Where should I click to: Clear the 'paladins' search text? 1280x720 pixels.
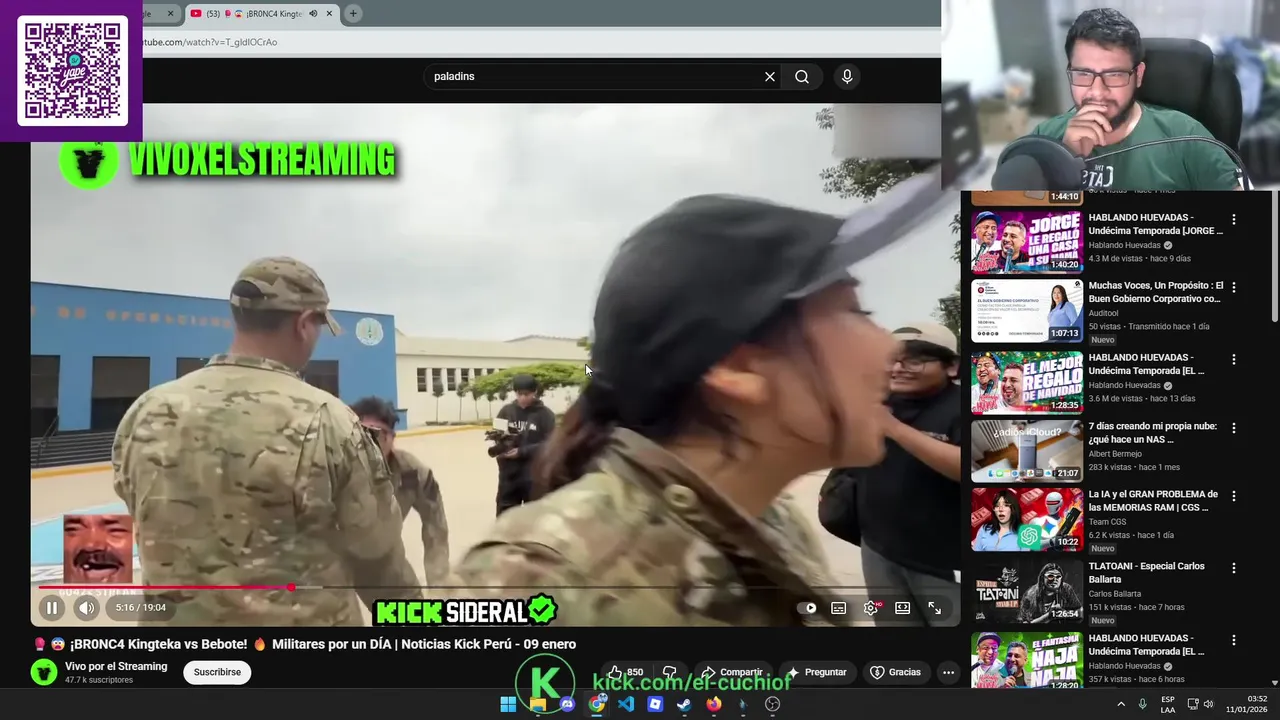click(x=770, y=76)
